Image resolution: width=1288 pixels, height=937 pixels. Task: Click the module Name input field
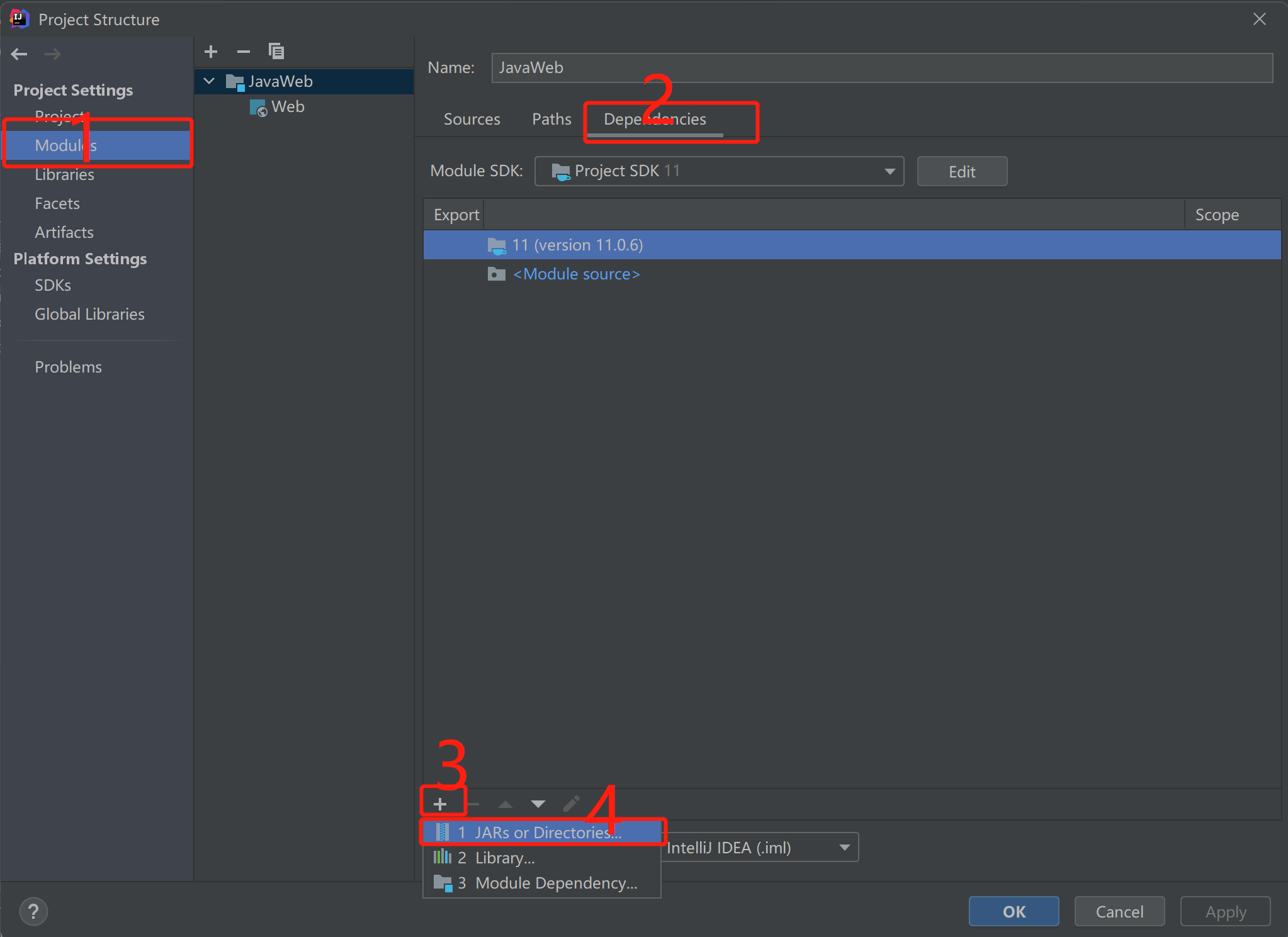point(881,68)
